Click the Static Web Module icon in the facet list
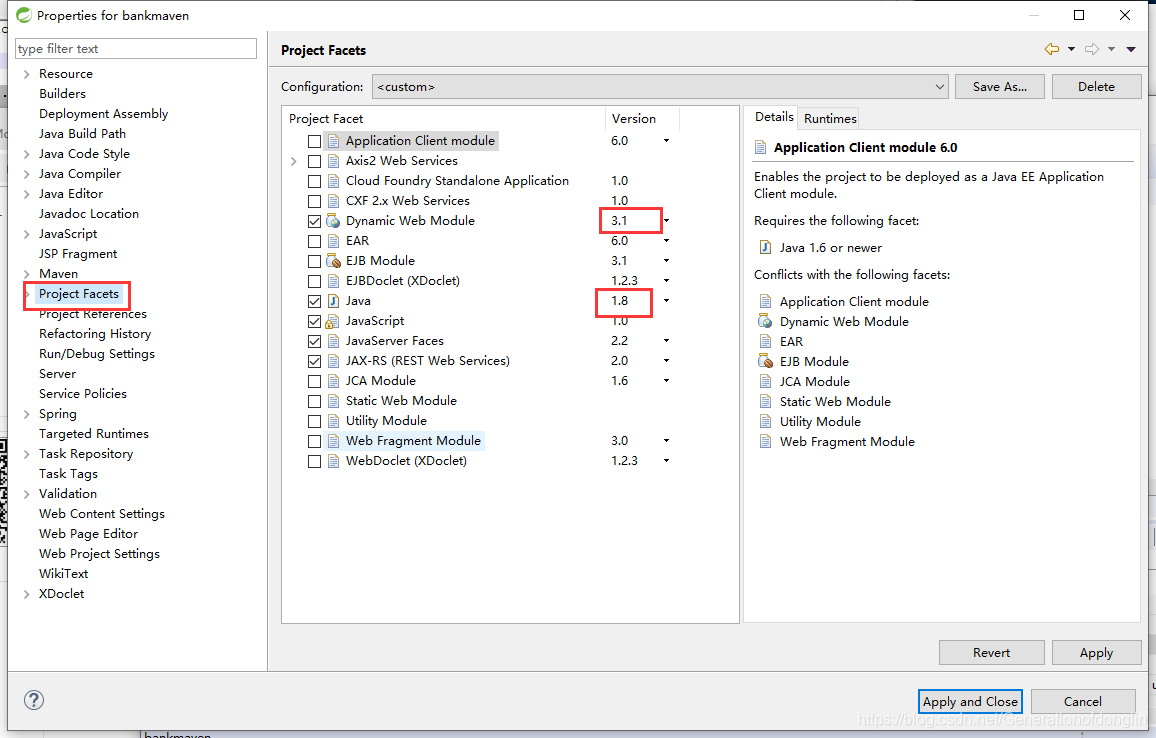Viewport: 1156px width, 738px height. [x=333, y=401]
